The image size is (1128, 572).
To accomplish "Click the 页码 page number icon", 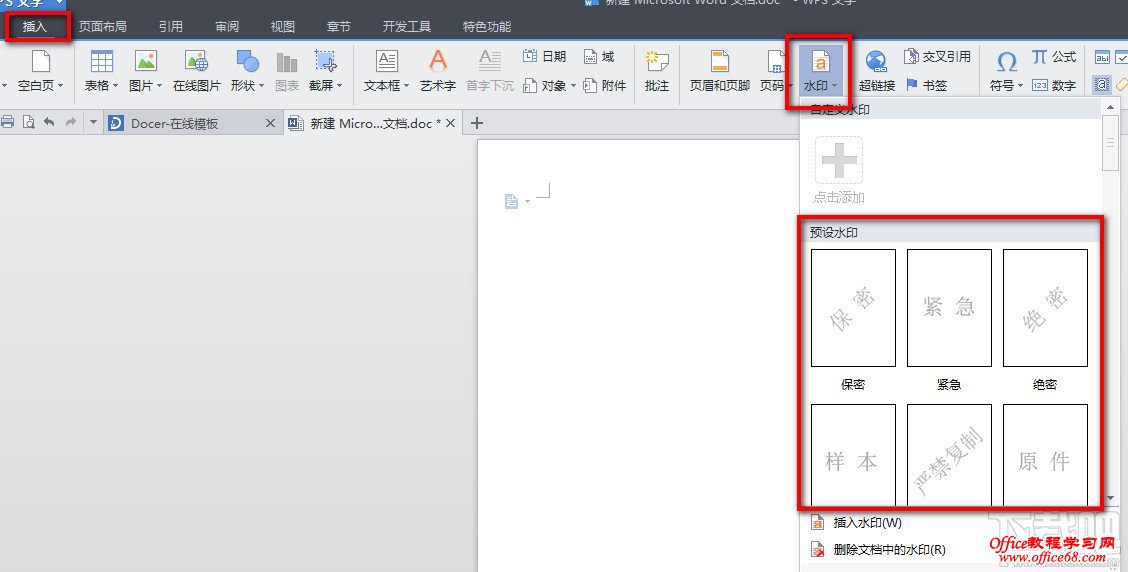I will point(775,62).
